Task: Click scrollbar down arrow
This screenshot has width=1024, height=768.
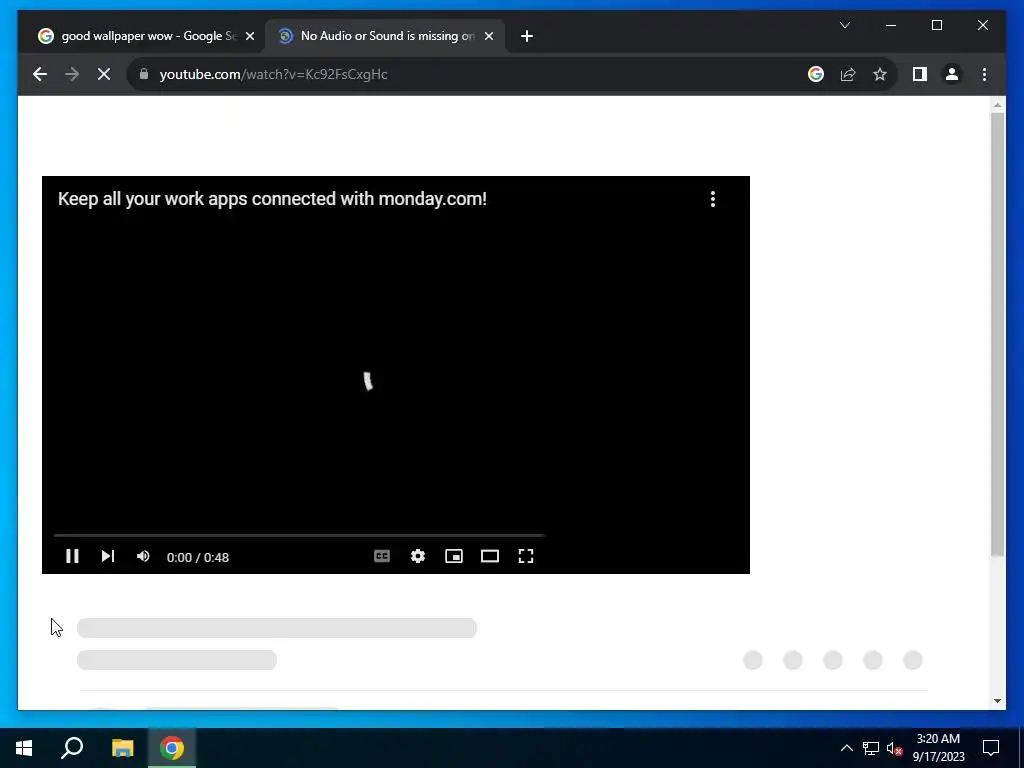Action: [x=997, y=701]
